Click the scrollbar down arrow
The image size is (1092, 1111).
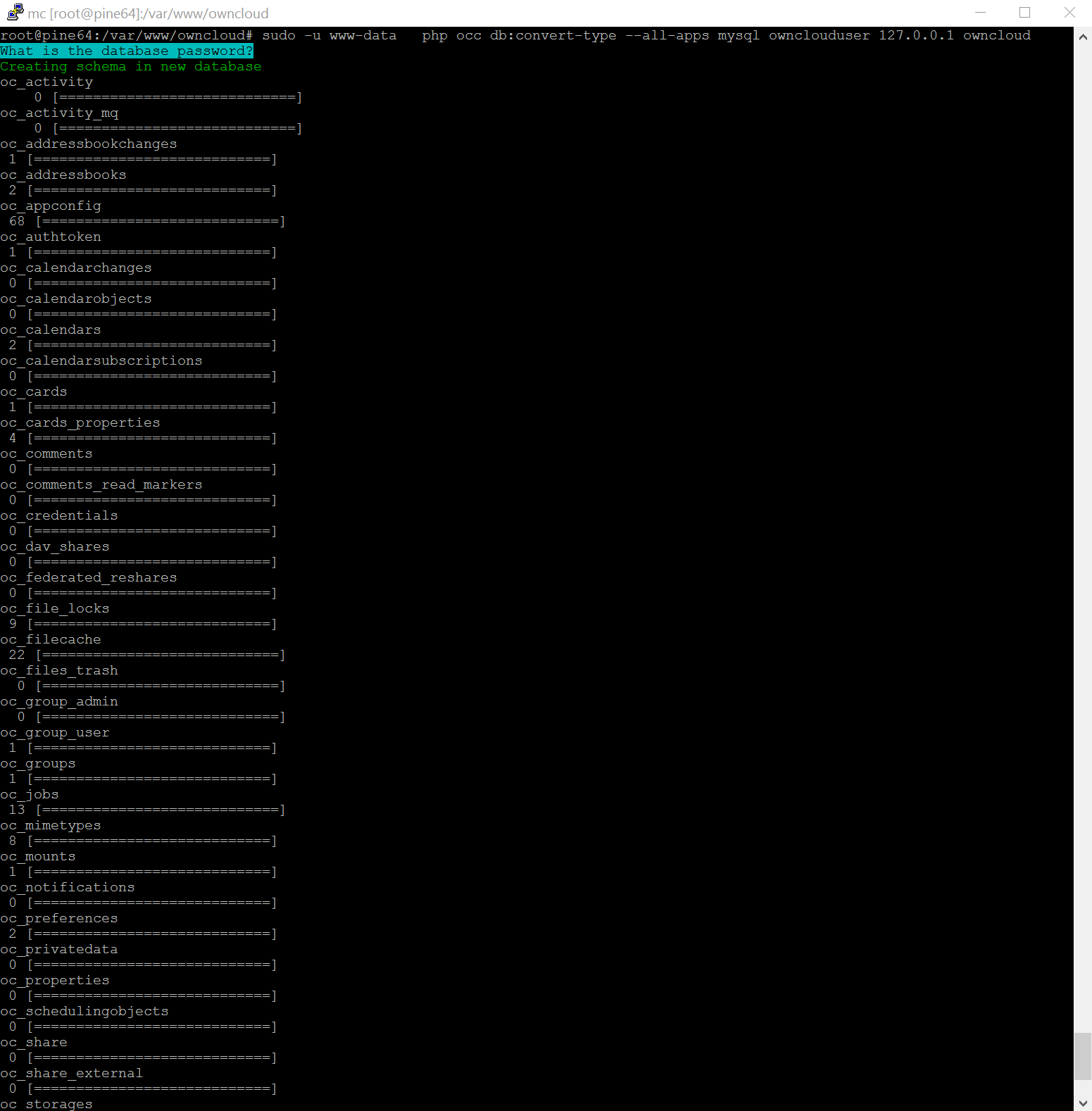(x=1083, y=1103)
